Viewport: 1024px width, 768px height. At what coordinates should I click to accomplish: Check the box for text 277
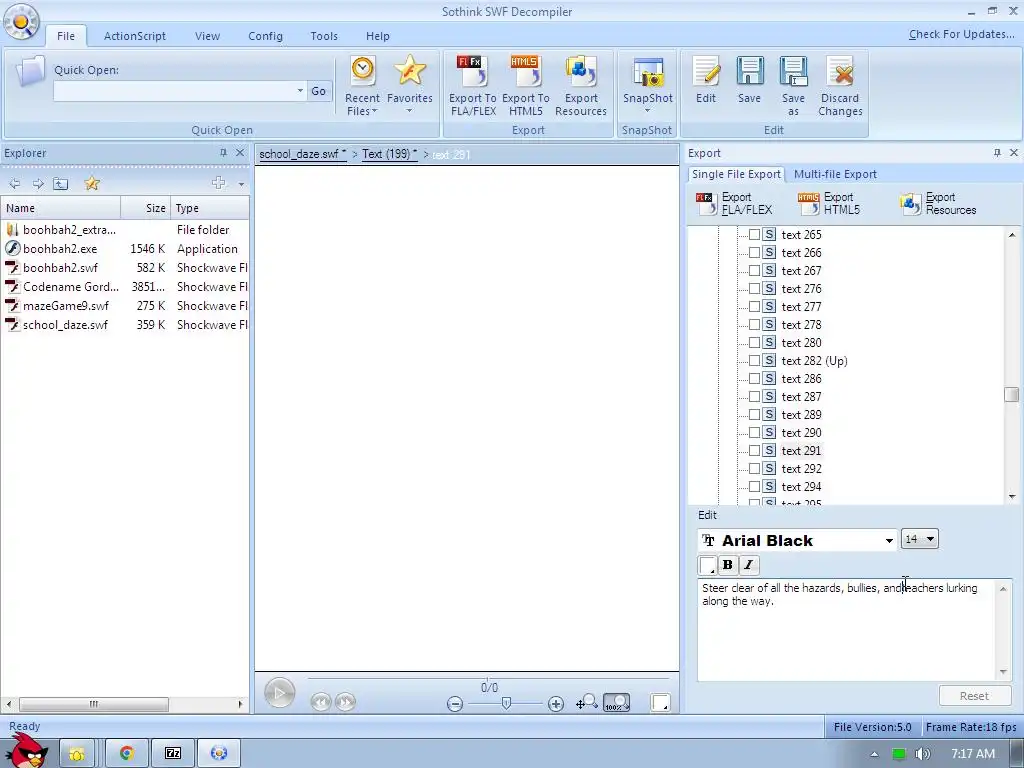tap(754, 306)
